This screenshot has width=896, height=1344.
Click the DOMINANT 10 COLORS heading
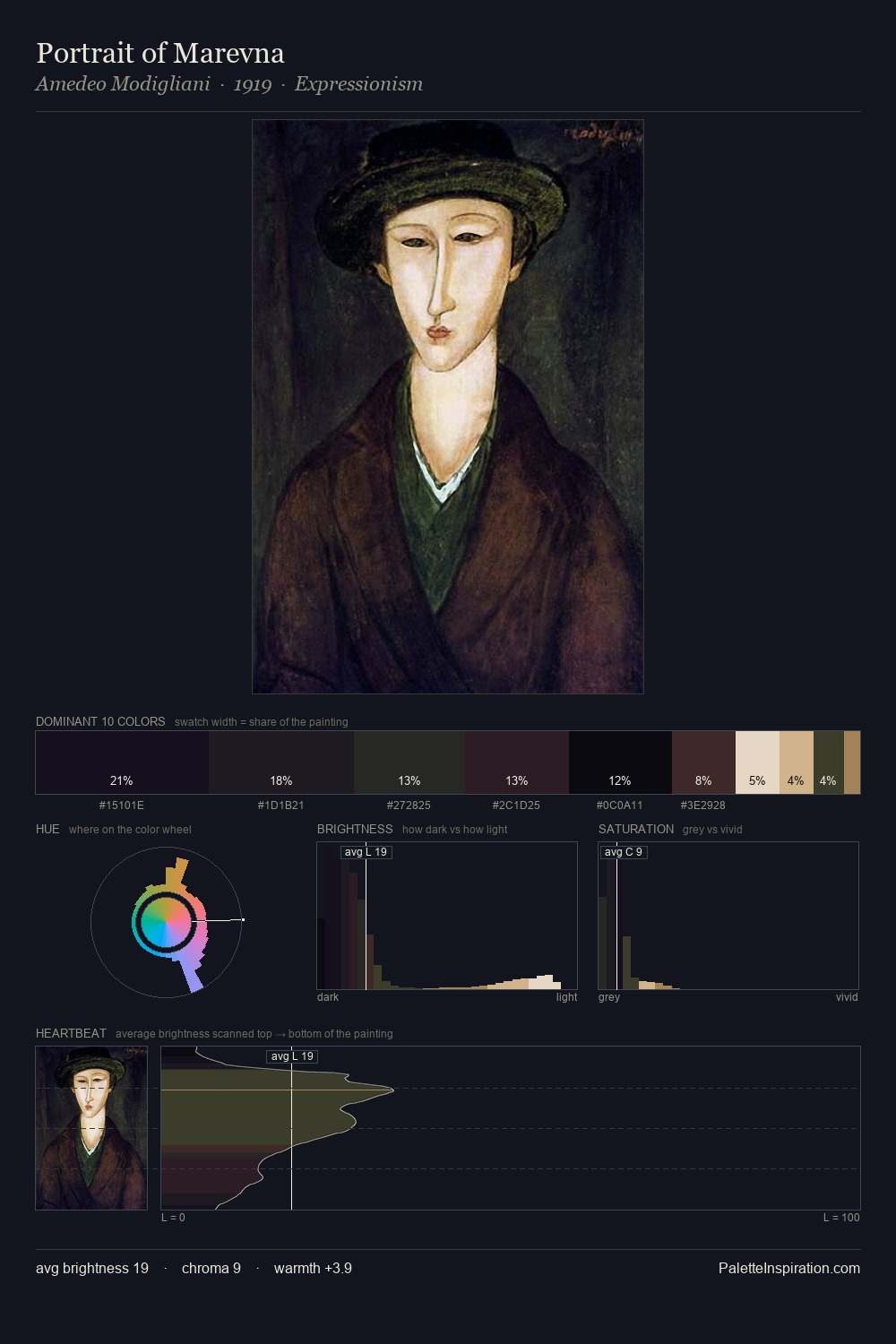point(100,721)
